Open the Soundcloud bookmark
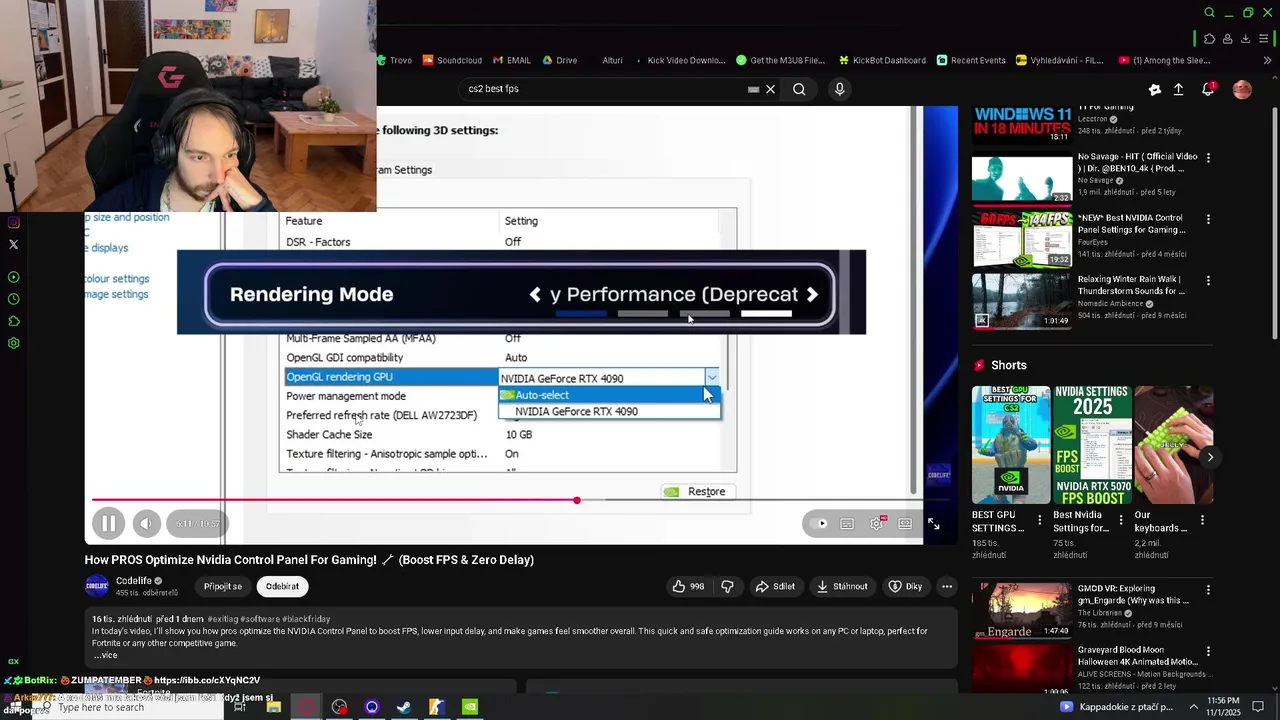Screen dimensions: 1280x720 pyautogui.click(x=452, y=60)
